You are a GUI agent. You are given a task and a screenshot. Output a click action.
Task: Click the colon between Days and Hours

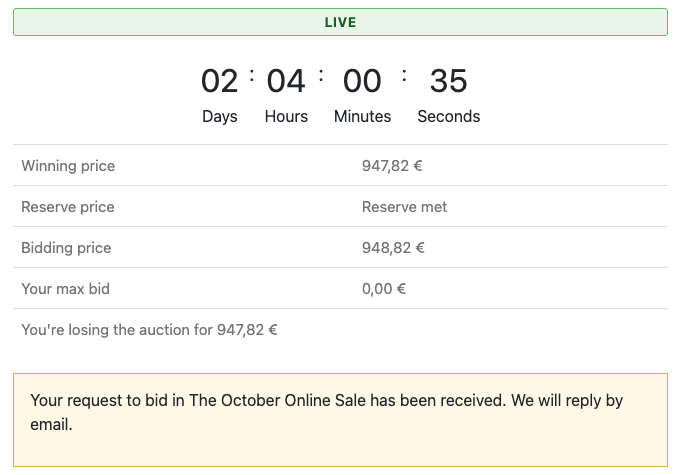(252, 76)
